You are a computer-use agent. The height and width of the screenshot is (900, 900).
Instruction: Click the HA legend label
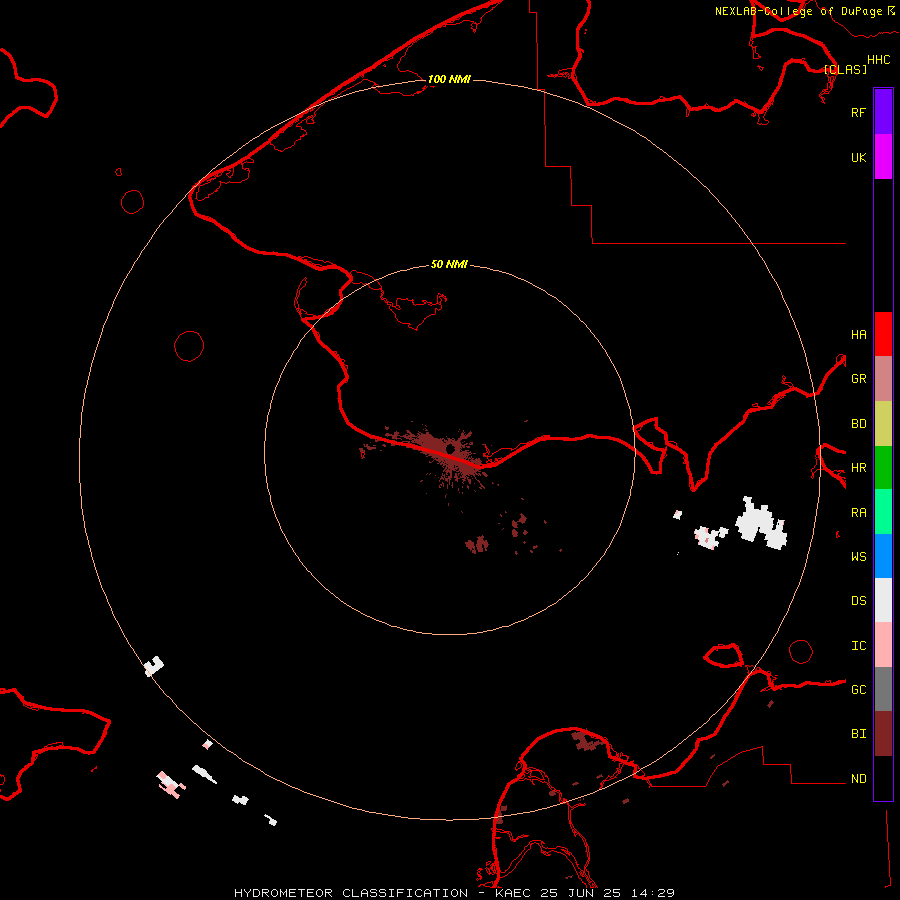tap(858, 334)
